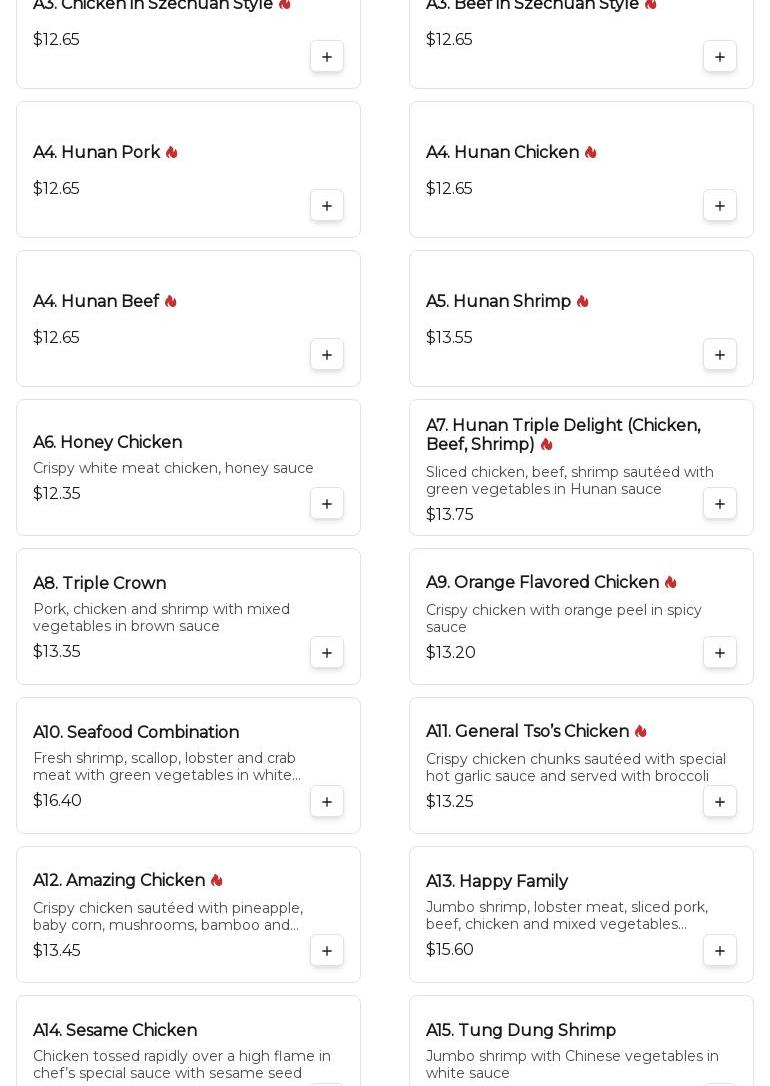Add A9. Orange Flavored Chicken to cart
770x1086 pixels.
pos(720,653)
